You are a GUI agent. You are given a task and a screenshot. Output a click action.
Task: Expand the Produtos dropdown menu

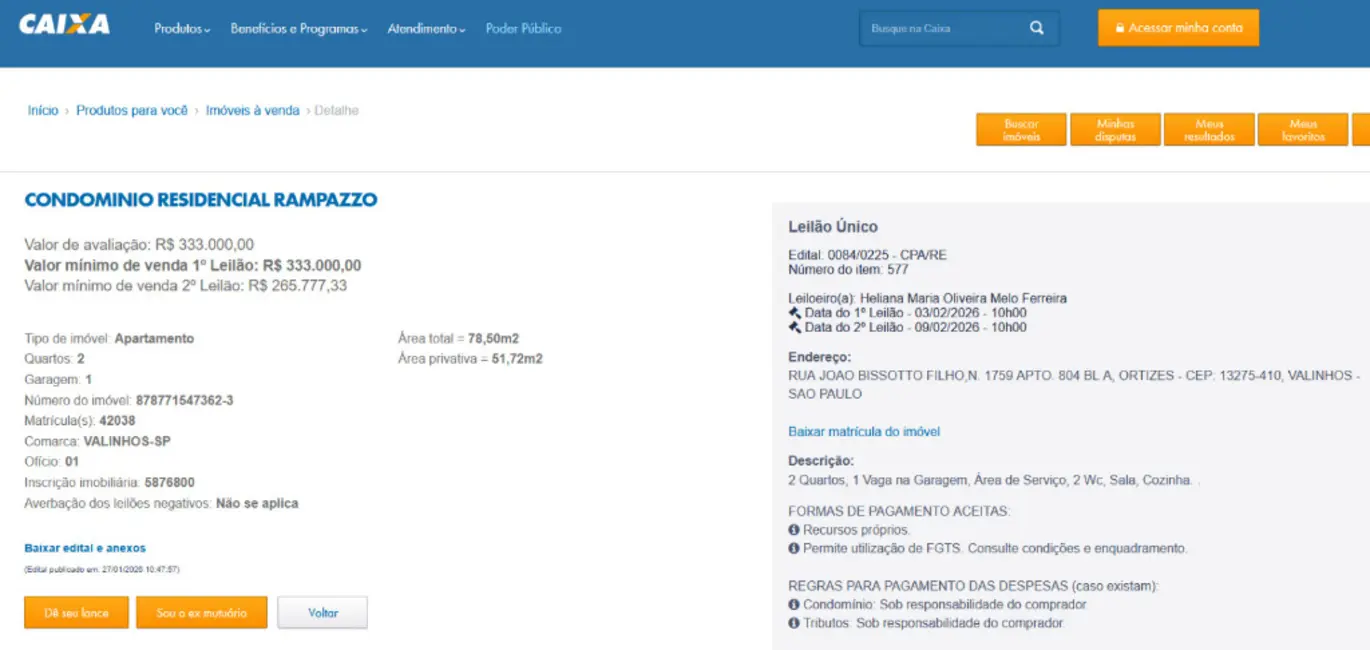tap(182, 29)
